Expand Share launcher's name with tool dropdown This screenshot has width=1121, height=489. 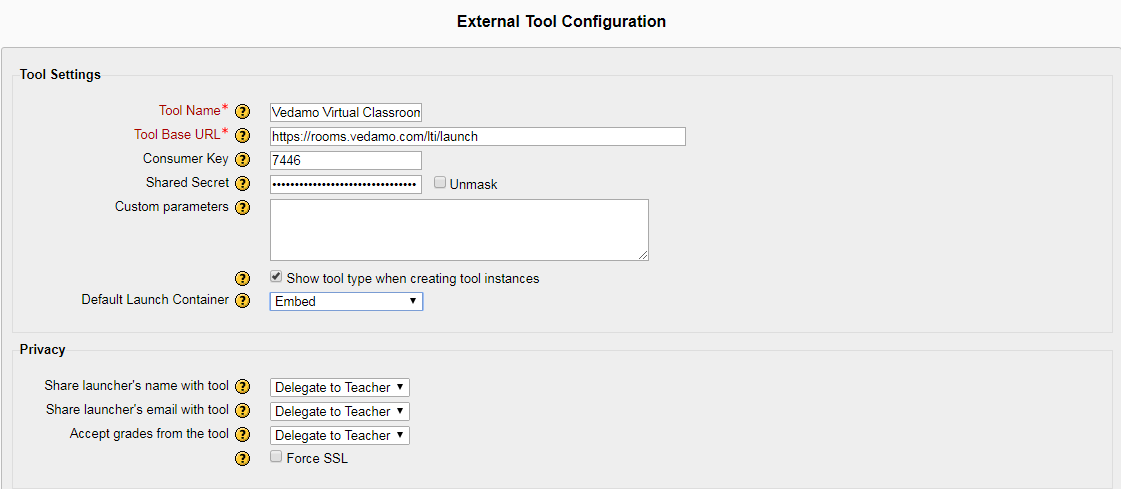coord(340,387)
